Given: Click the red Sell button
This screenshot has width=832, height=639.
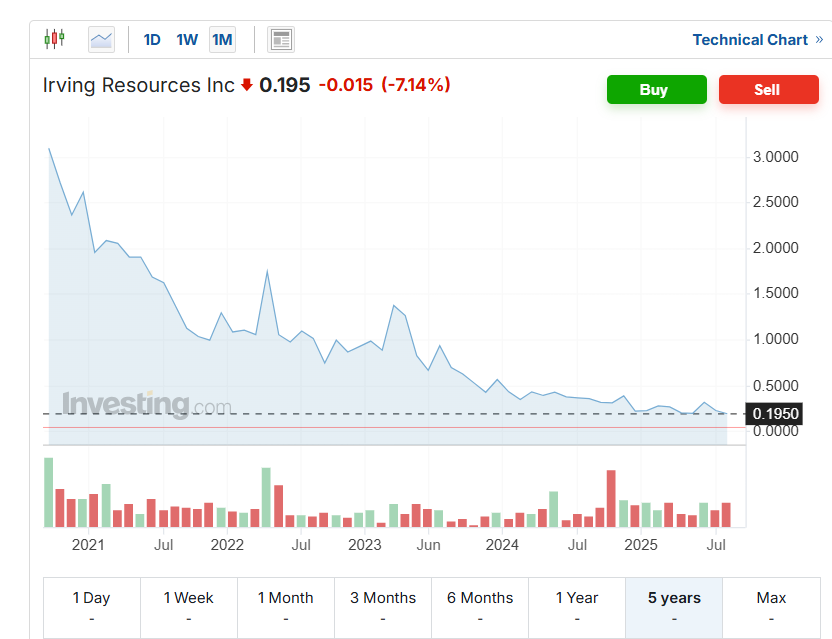Looking at the screenshot, I should [768, 90].
